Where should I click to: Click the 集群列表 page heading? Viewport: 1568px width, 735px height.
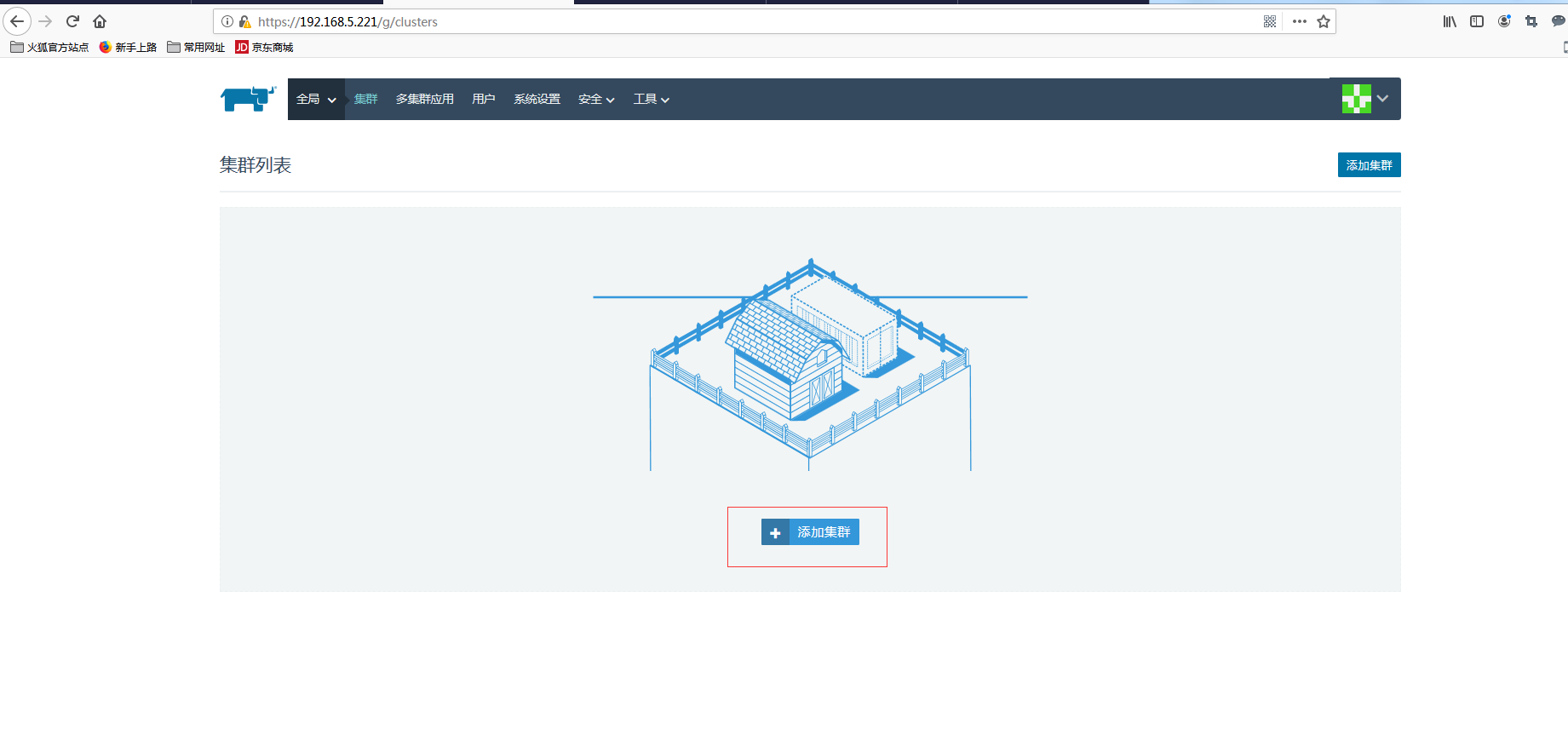256,165
